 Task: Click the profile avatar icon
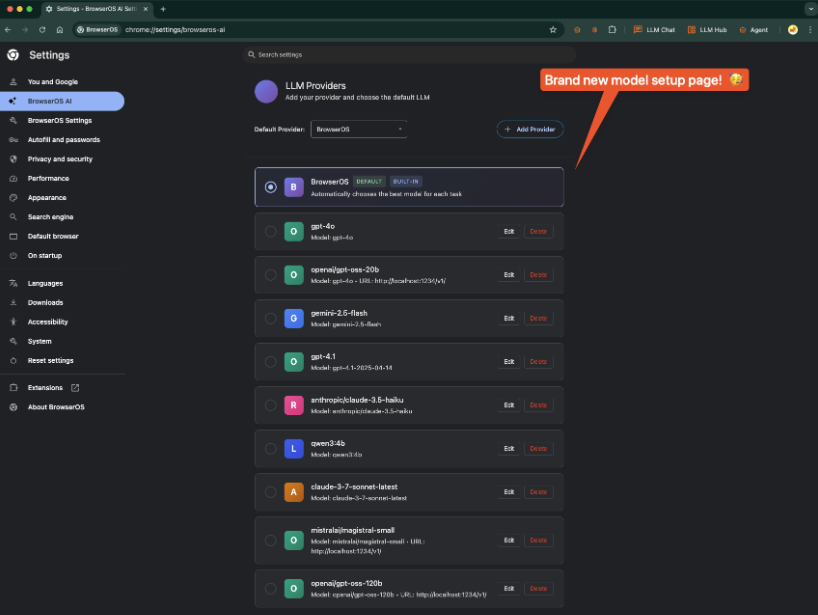click(792, 30)
